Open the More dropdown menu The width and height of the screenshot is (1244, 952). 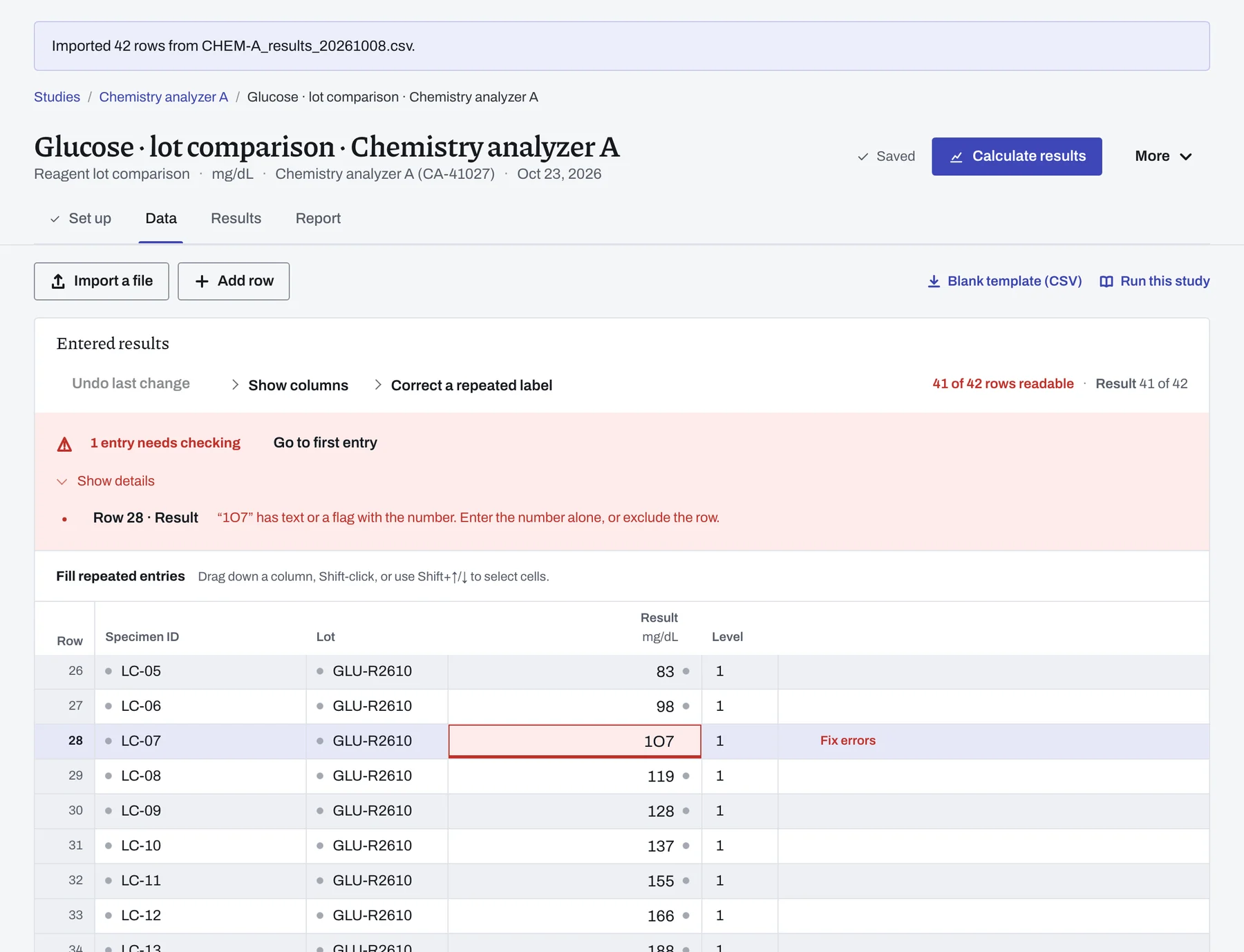[x=1163, y=156]
